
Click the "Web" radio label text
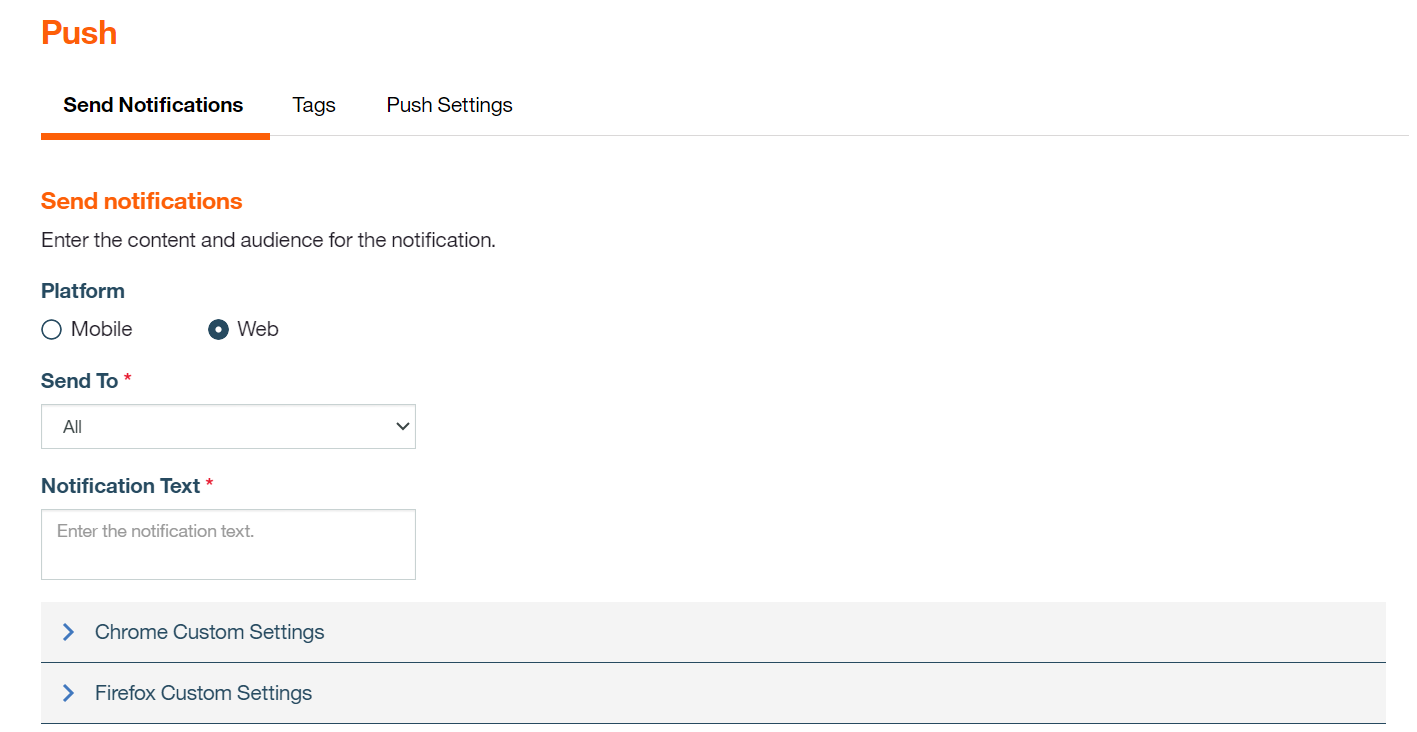click(x=257, y=329)
